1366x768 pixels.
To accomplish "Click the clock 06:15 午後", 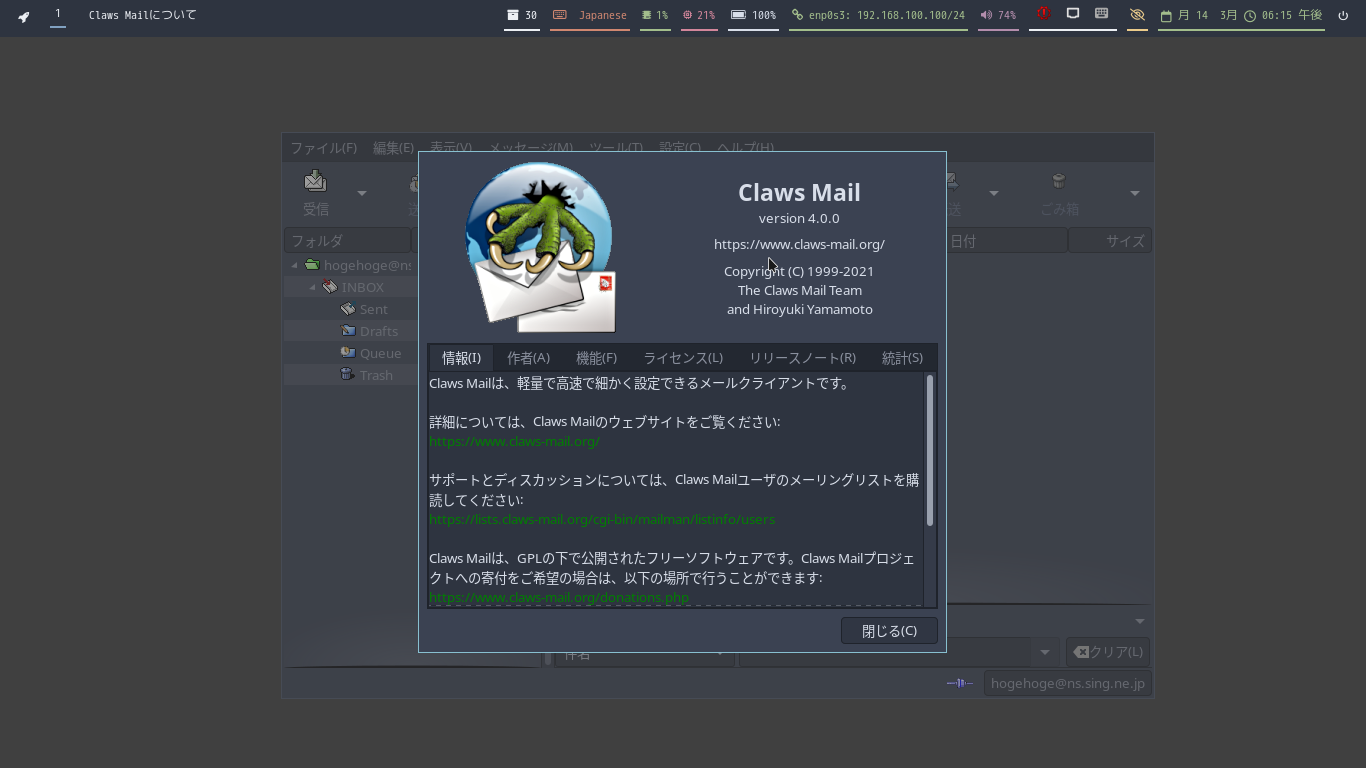I will pyautogui.click(x=1284, y=15).
